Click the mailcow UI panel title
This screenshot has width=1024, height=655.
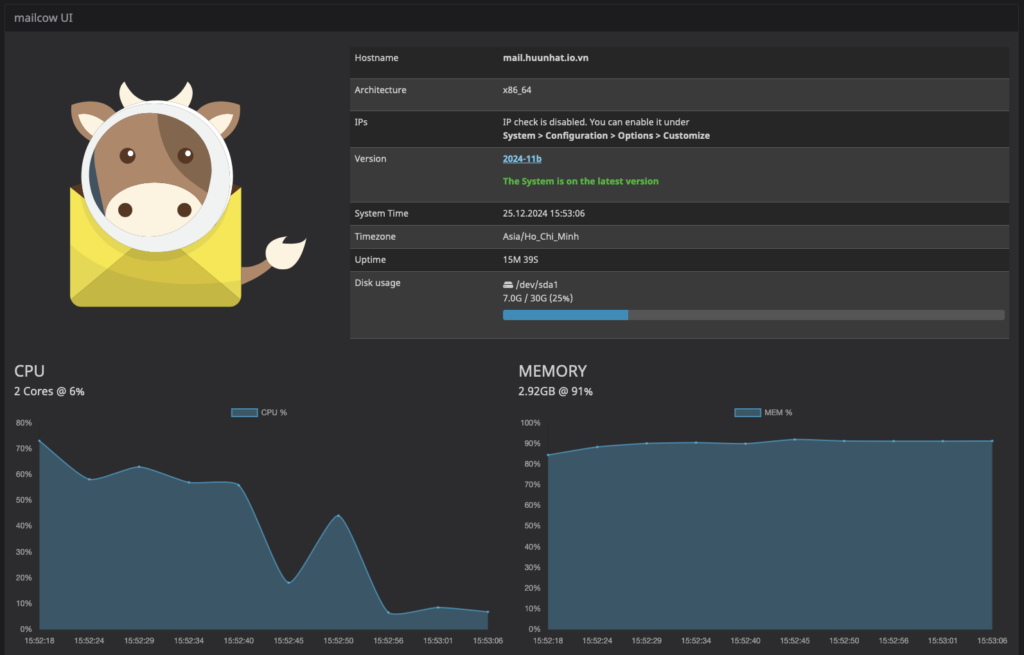pyautogui.click(x=43, y=18)
